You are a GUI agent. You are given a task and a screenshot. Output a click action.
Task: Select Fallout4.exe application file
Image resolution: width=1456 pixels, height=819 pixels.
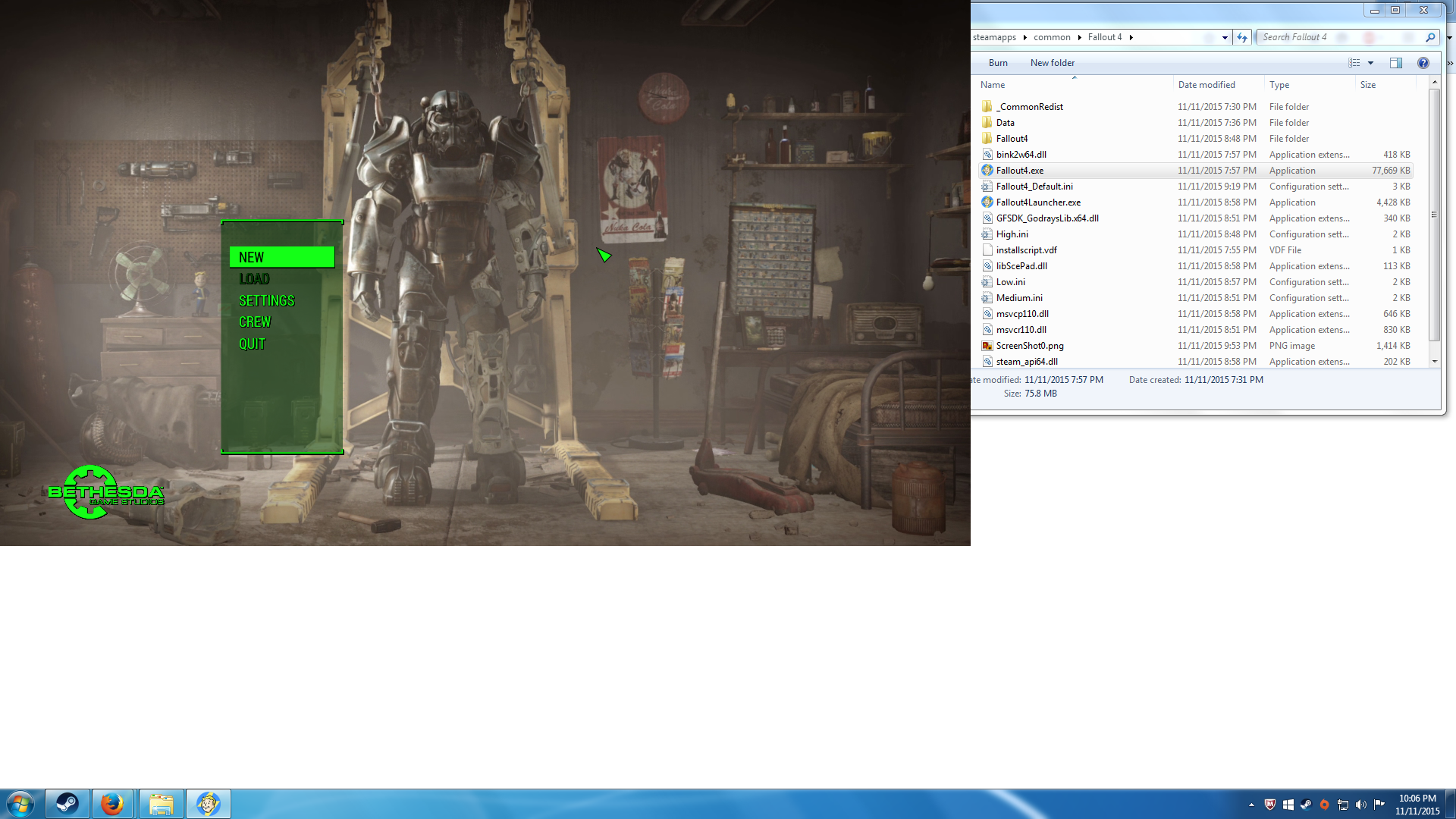1197,171
